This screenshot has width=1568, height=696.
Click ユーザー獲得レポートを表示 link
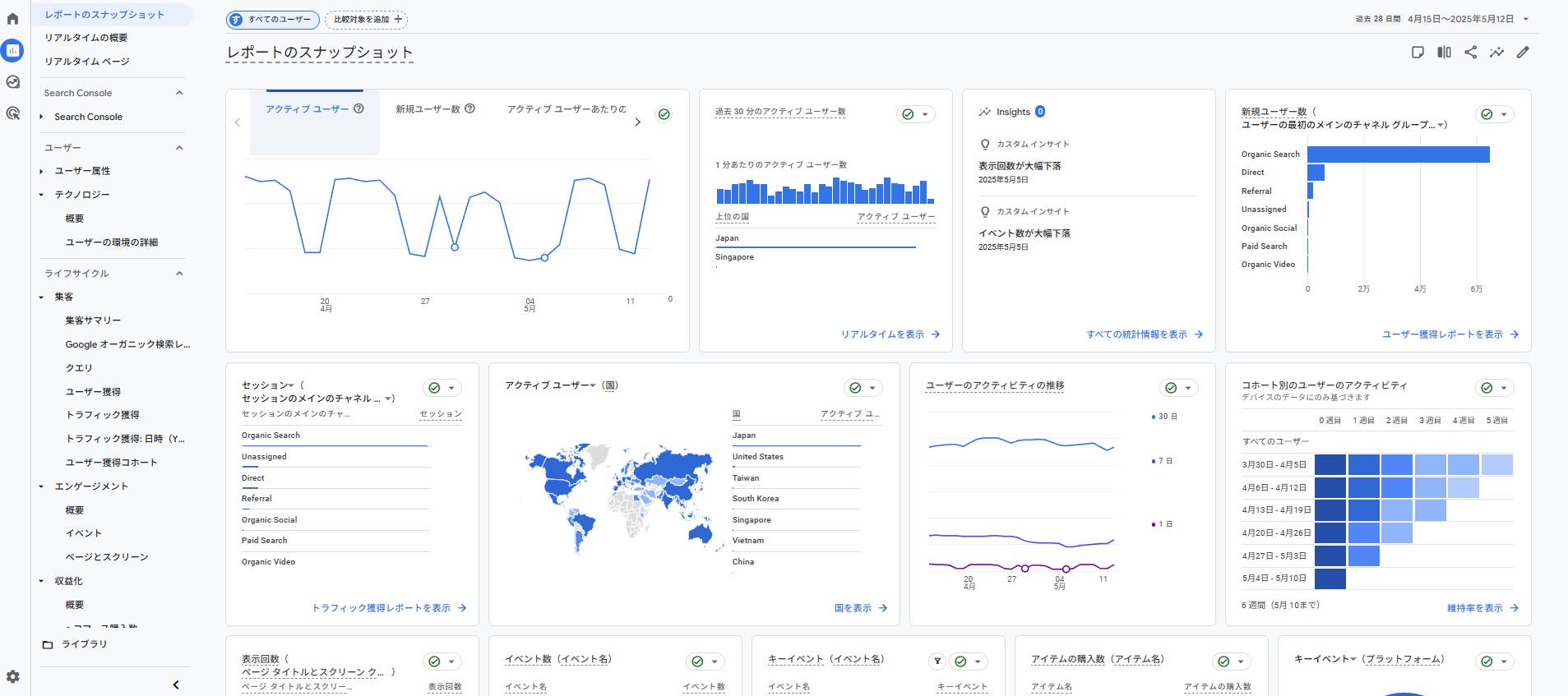tap(1450, 334)
